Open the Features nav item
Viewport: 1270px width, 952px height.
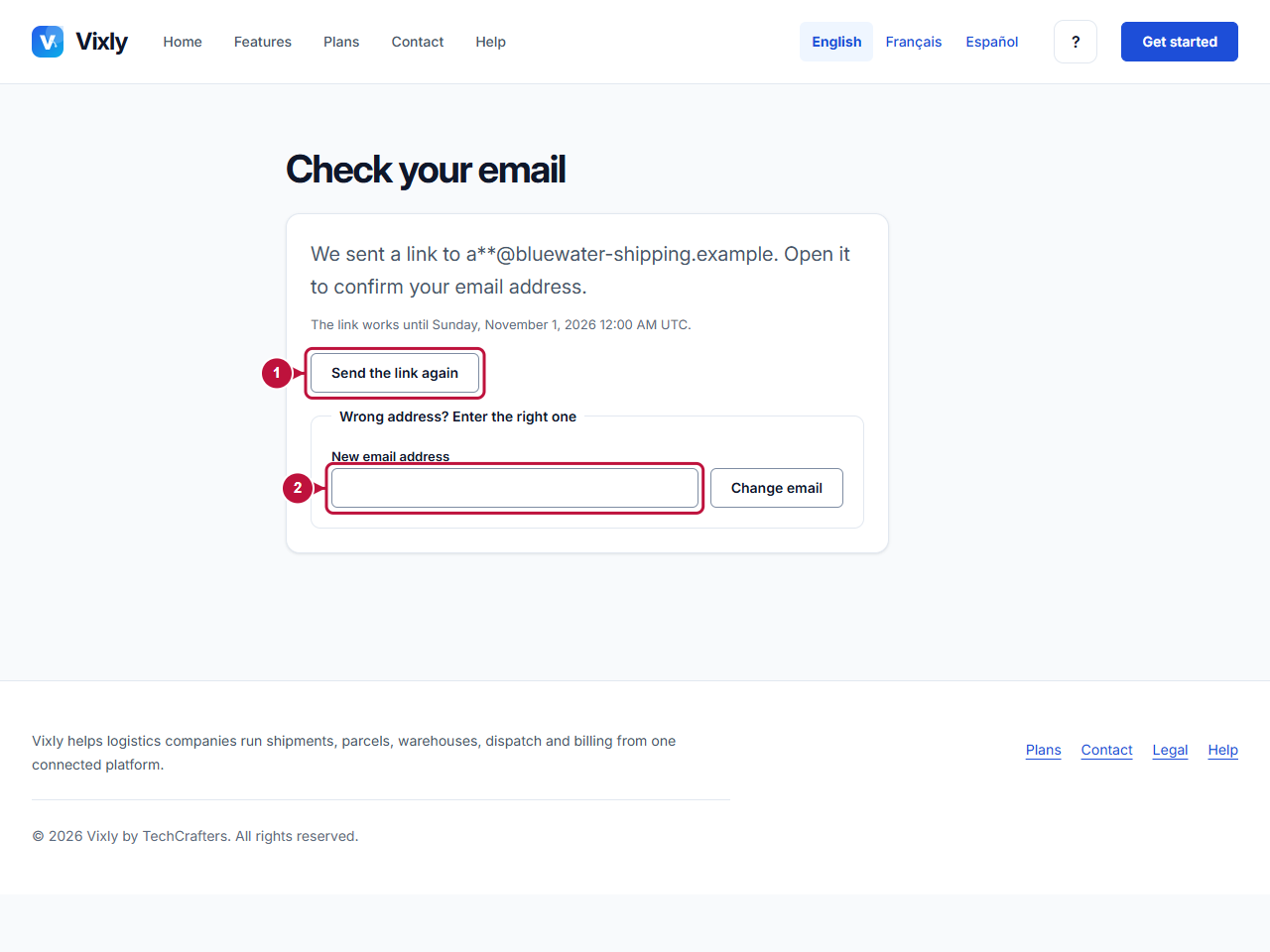[263, 42]
